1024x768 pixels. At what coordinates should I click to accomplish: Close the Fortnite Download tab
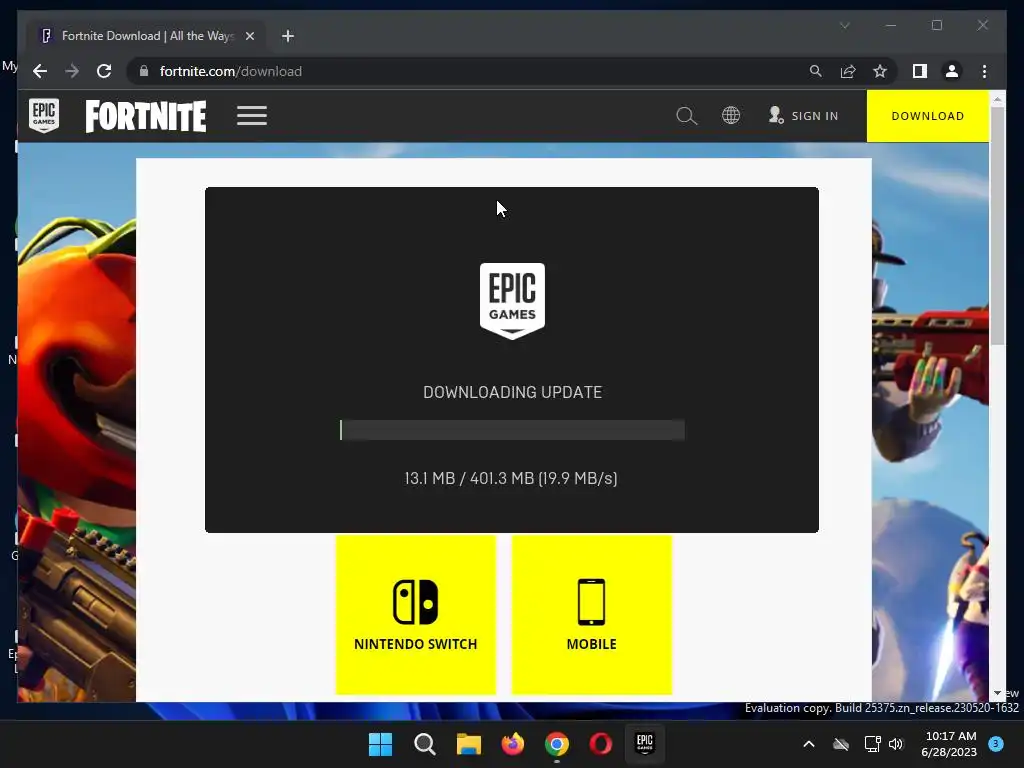click(249, 36)
